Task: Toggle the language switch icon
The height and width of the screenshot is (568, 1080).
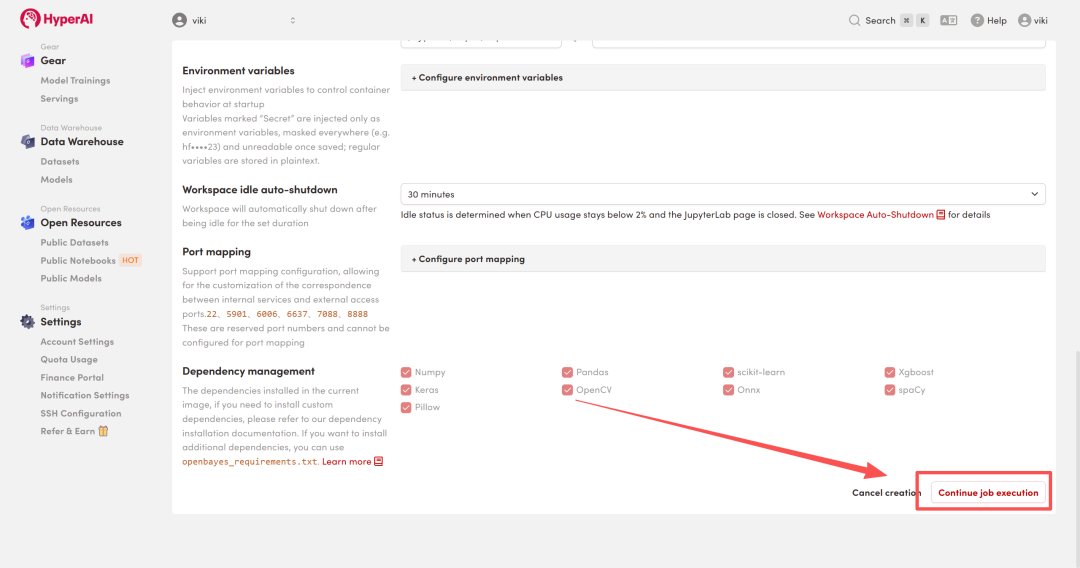Action: [x=948, y=21]
